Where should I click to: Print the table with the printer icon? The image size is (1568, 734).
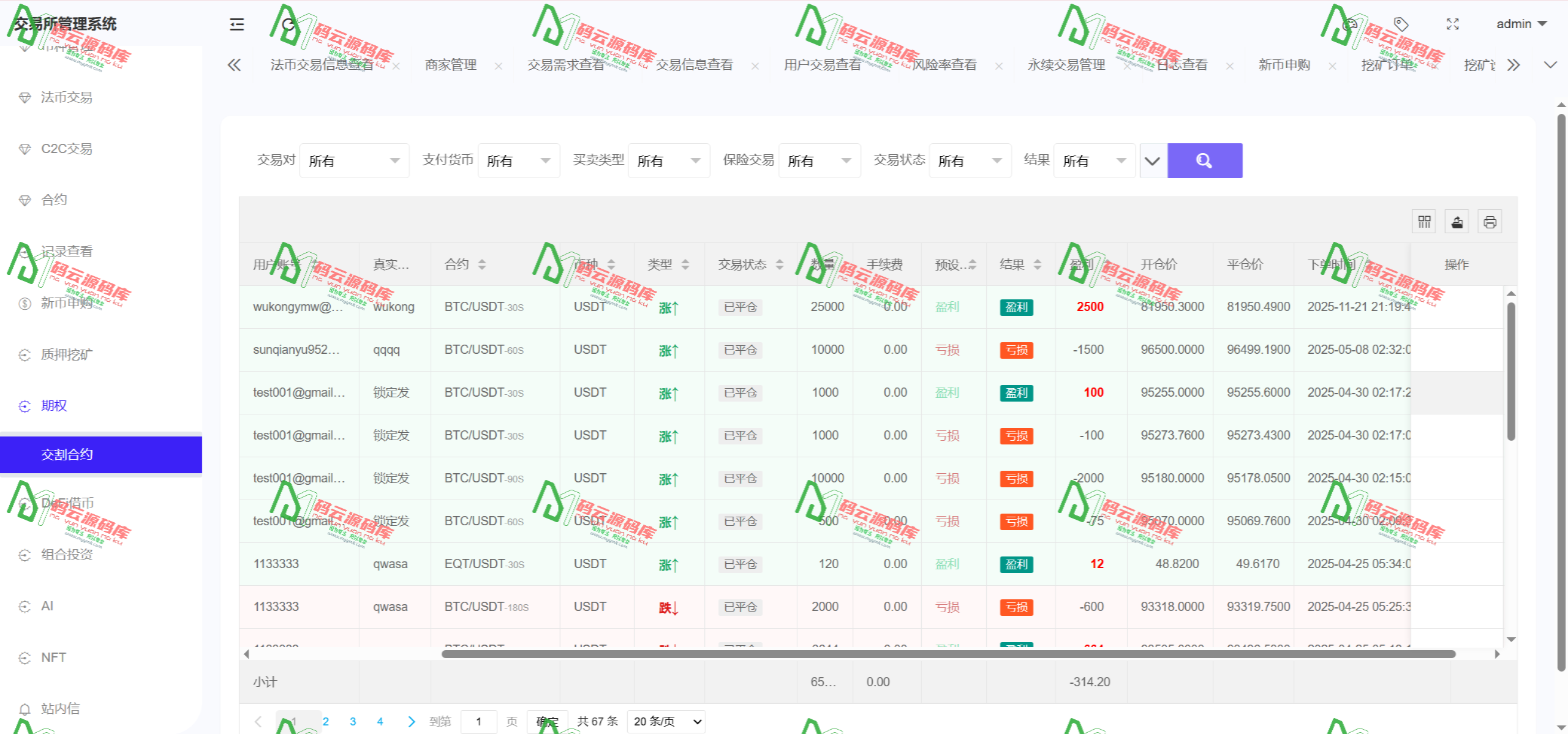1490,221
